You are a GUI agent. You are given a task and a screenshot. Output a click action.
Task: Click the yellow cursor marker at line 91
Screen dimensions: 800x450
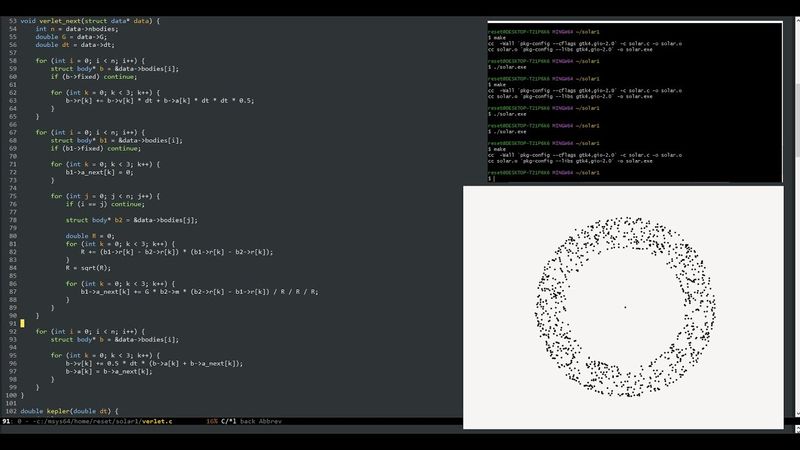(x=22, y=323)
